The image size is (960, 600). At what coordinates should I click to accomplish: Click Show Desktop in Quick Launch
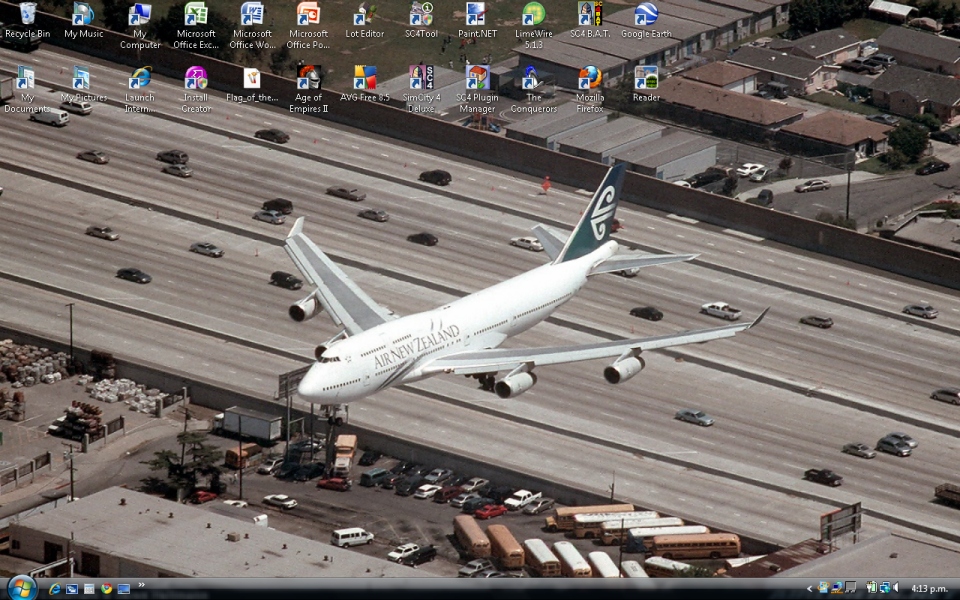point(72,589)
